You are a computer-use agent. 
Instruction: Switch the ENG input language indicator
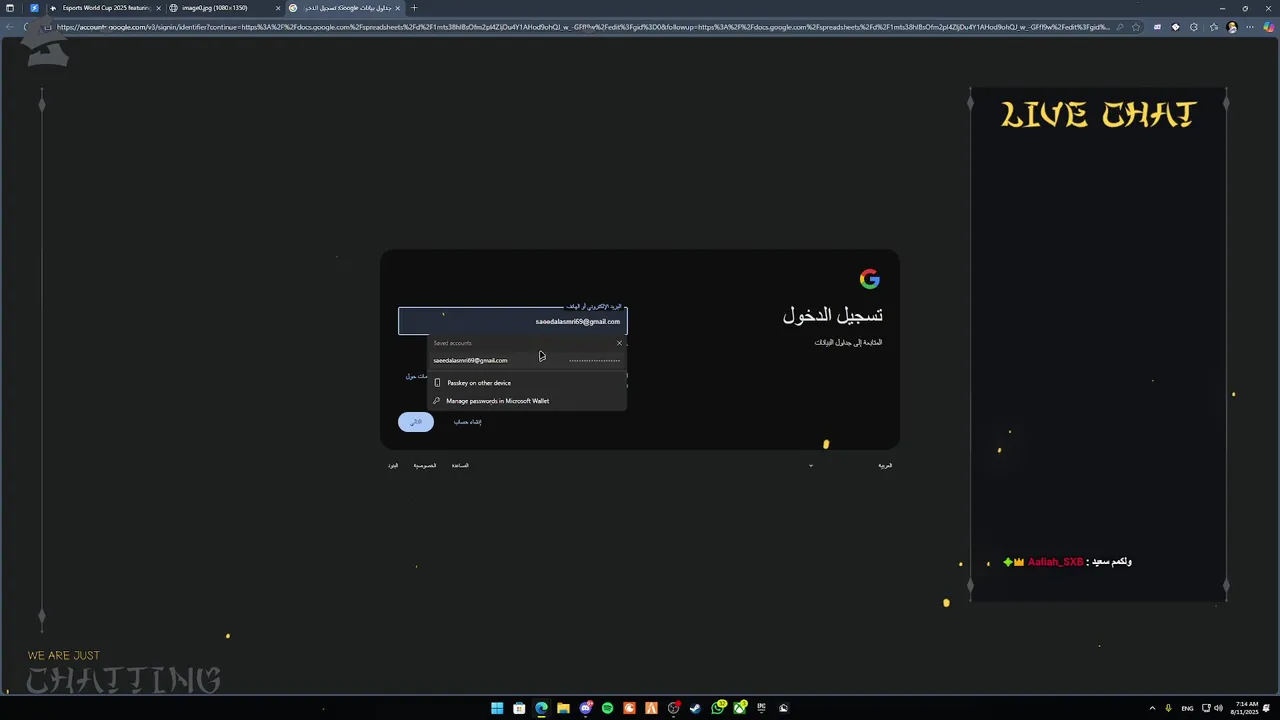click(1187, 708)
